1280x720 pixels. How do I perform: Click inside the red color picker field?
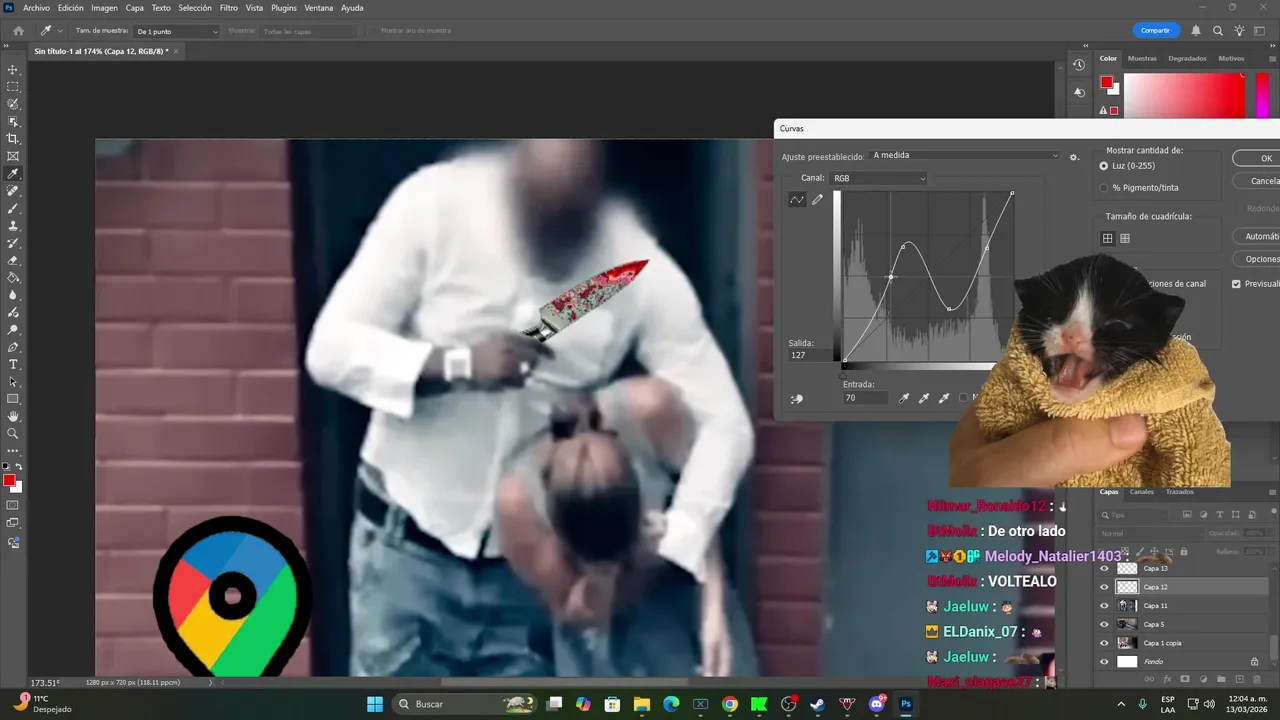point(1185,96)
